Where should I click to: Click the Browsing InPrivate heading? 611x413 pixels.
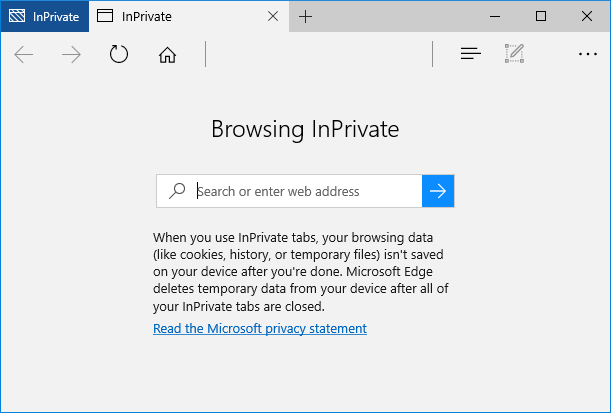click(x=305, y=129)
